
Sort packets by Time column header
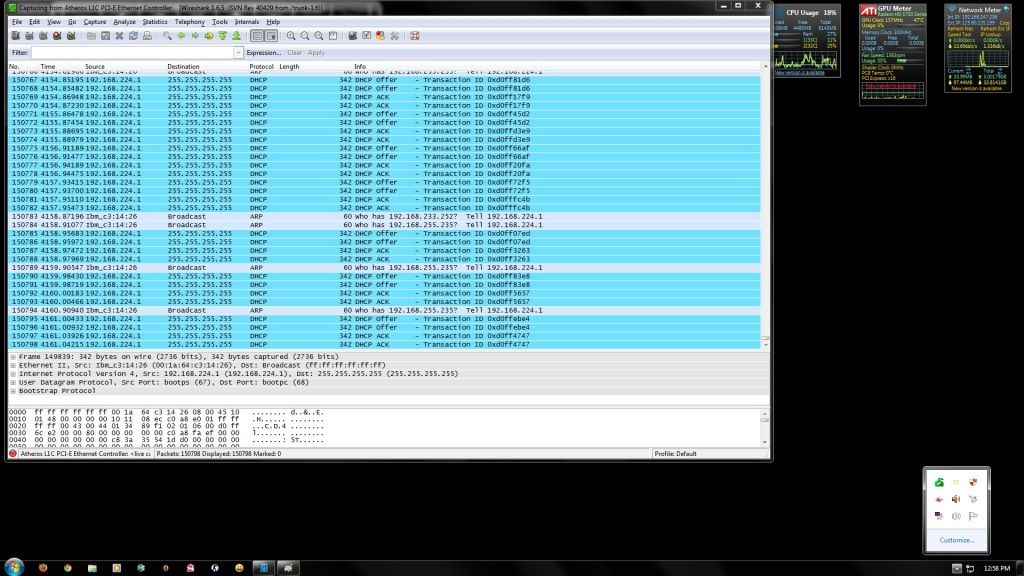(x=48, y=67)
